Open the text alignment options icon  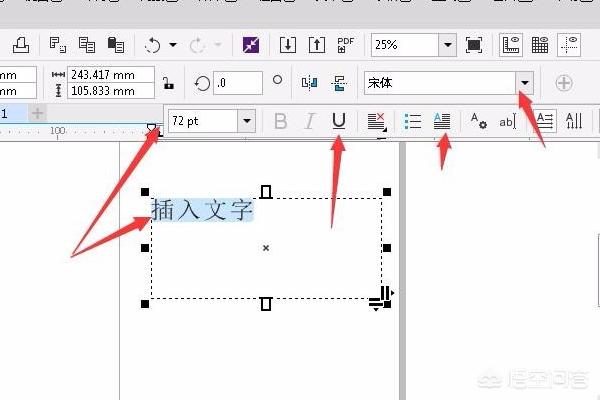tap(376, 121)
